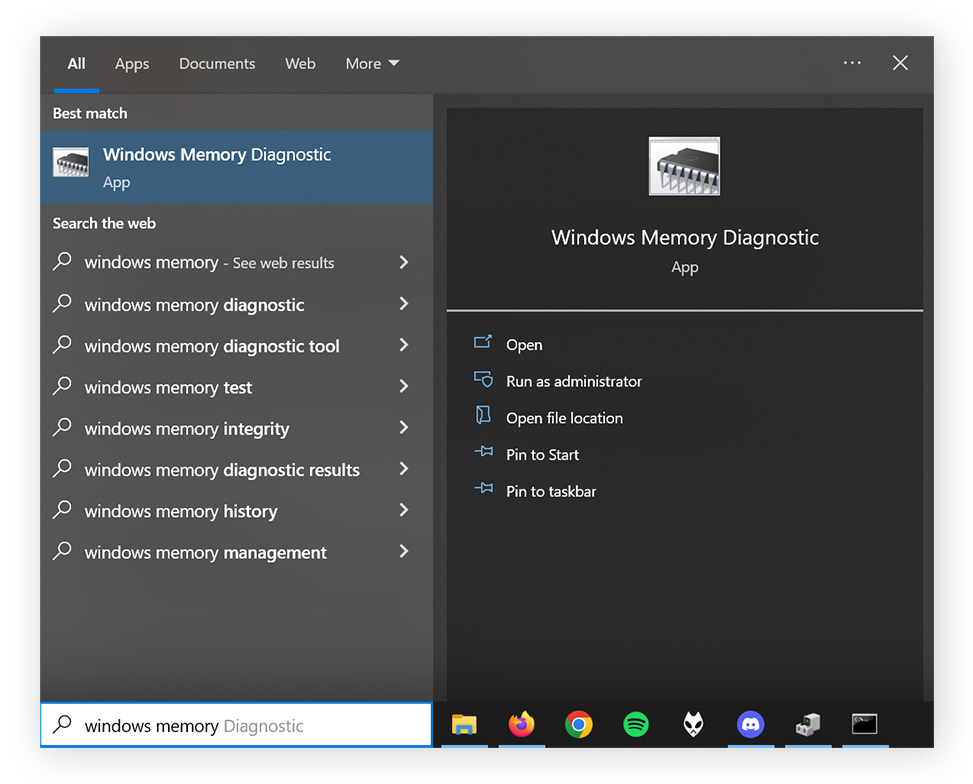
Task: Click Pin to taskbar
Action: pyautogui.click(x=550, y=491)
